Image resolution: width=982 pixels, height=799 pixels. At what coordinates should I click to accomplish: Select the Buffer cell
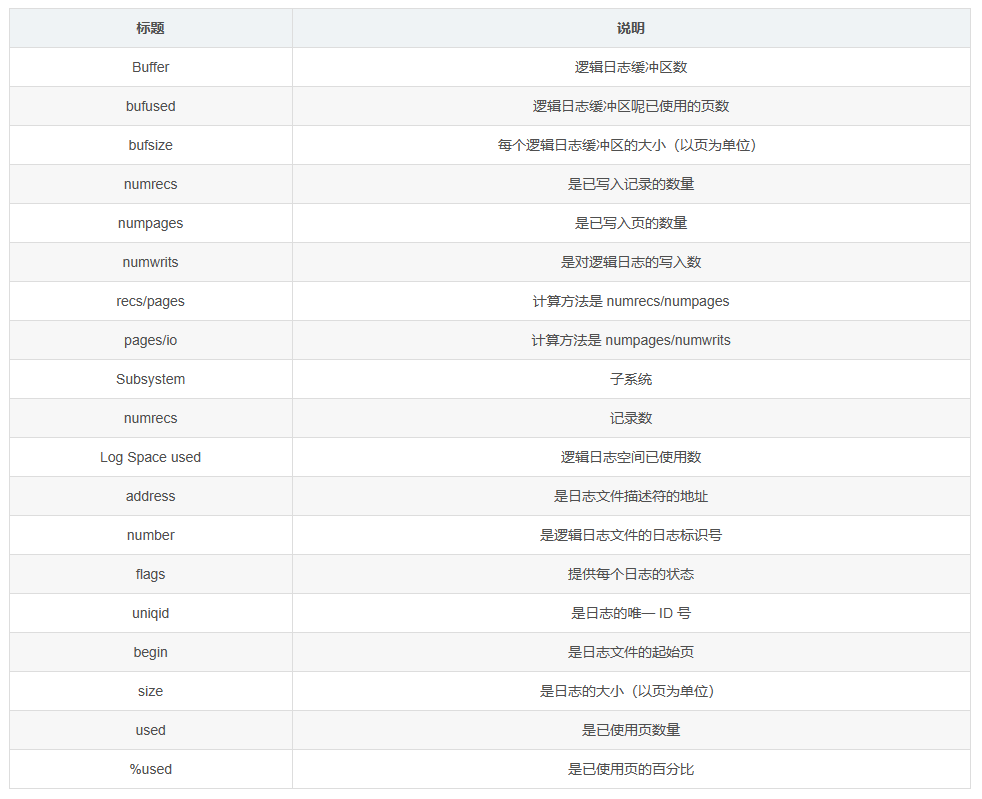pyautogui.click(x=150, y=67)
